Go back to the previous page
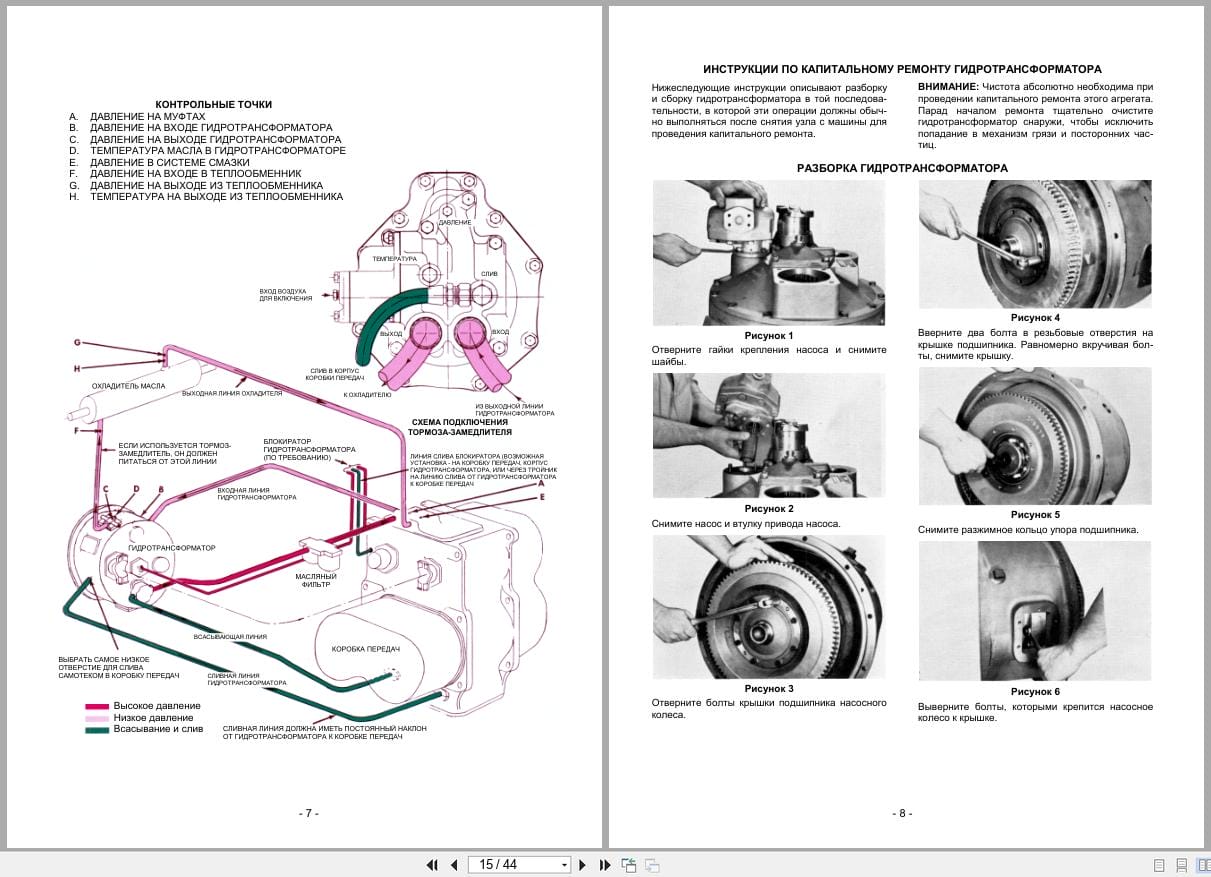The width and height of the screenshot is (1211, 877). pyautogui.click(x=453, y=864)
